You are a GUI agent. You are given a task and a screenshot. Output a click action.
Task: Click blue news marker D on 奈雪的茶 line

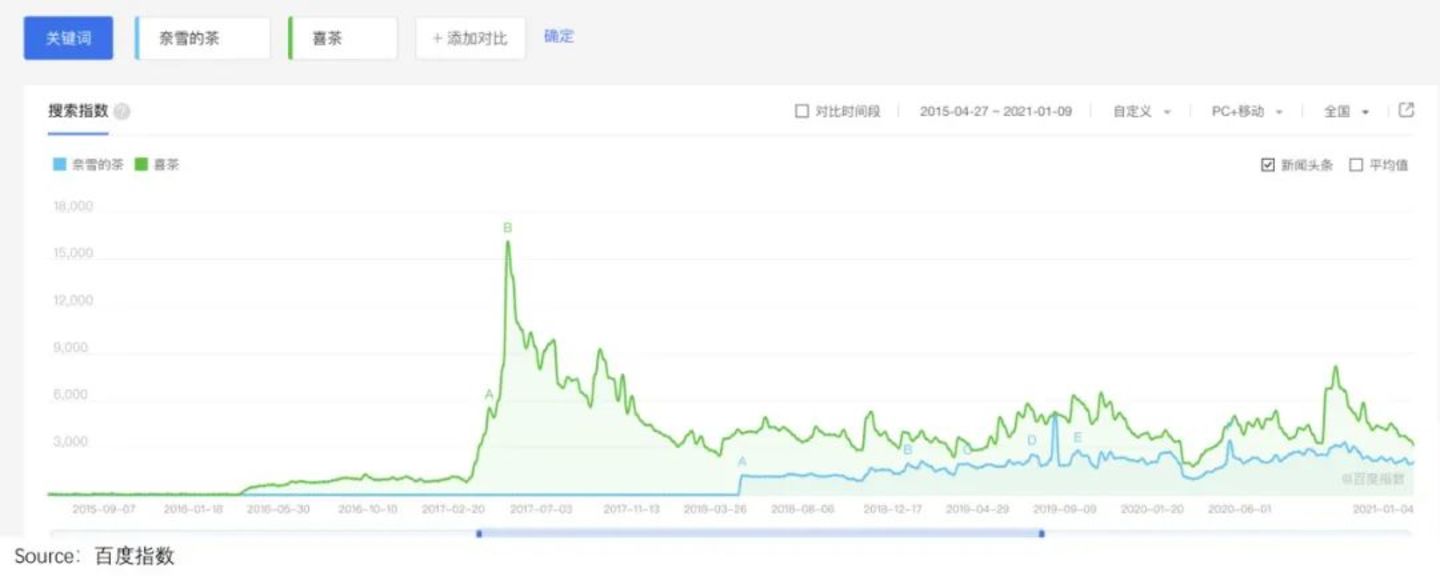pyautogui.click(x=1032, y=440)
